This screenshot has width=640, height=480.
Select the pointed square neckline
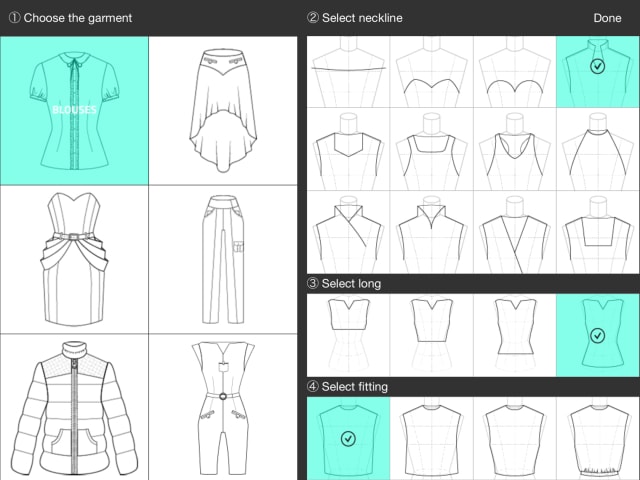[348, 149]
